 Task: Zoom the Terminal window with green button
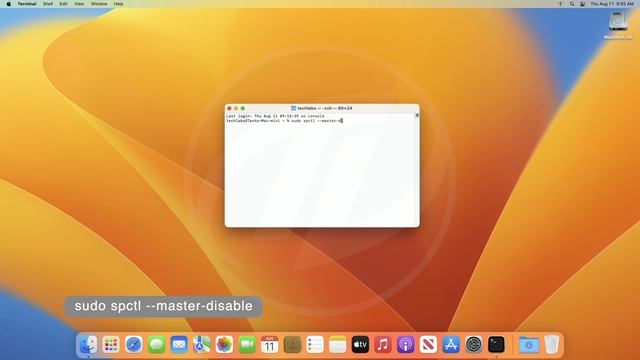point(242,108)
